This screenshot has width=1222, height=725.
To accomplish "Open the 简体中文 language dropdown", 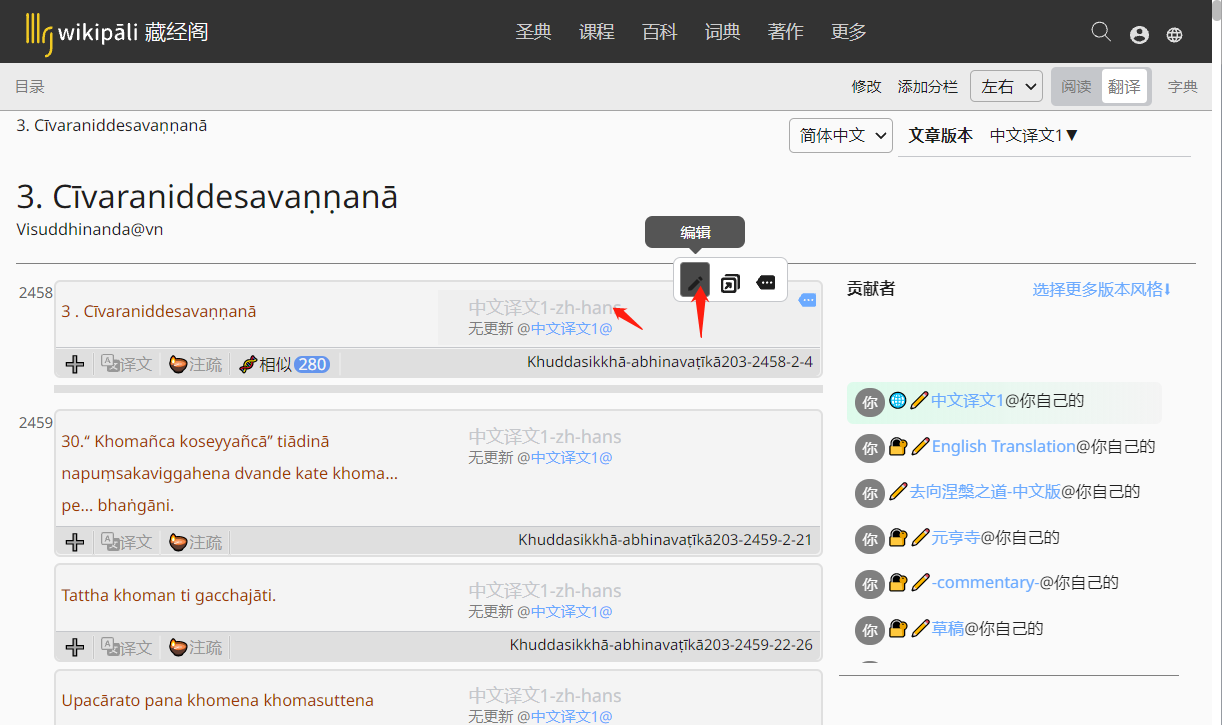I will click(841, 135).
